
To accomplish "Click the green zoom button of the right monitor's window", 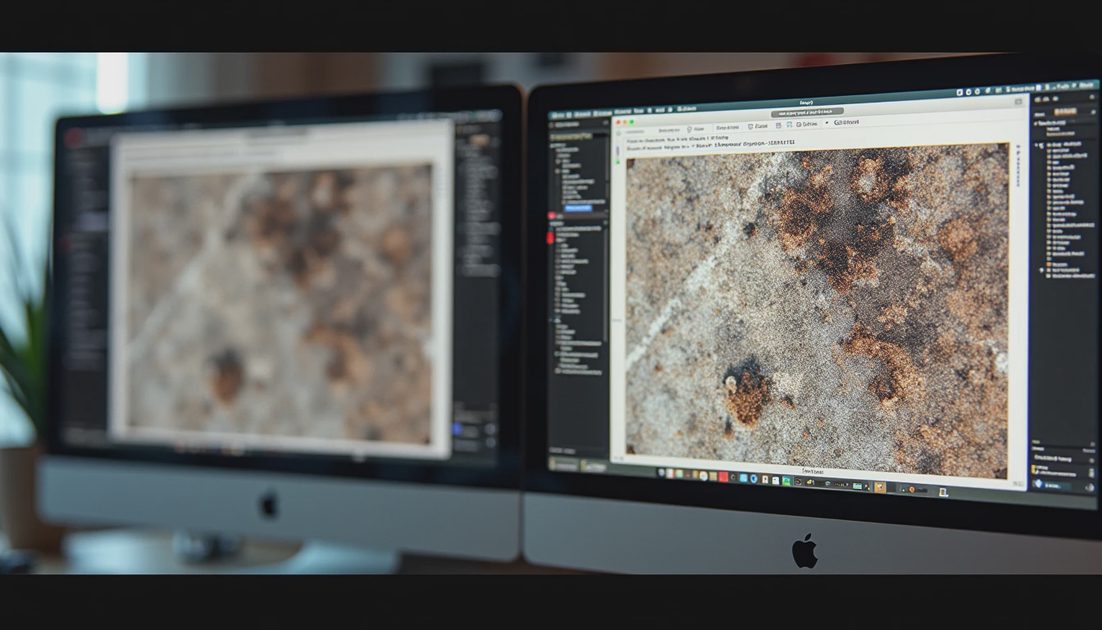I will point(632,122).
